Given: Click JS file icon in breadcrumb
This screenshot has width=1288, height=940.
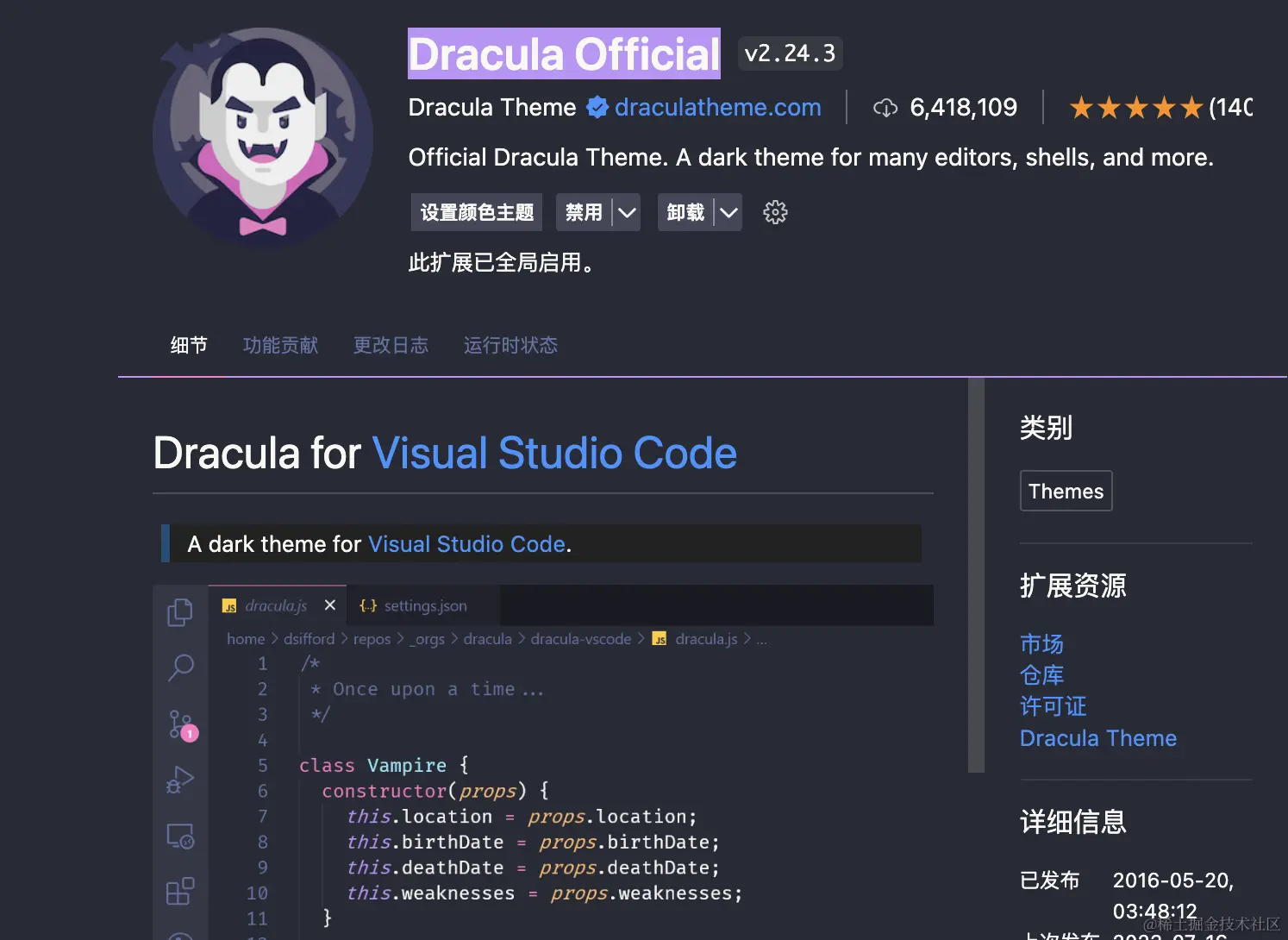Looking at the screenshot, I should (x=660, y=639).
